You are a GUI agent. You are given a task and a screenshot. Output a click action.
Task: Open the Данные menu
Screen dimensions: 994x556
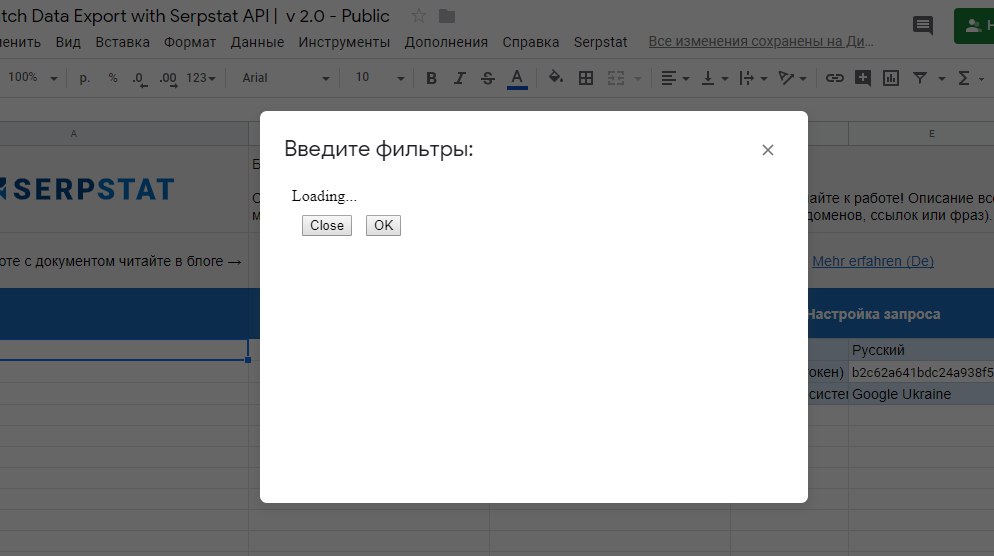257,42
